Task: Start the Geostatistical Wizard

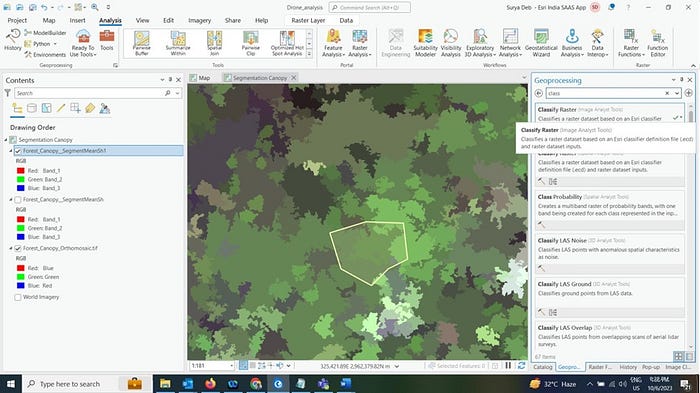Action: [541, 43]
